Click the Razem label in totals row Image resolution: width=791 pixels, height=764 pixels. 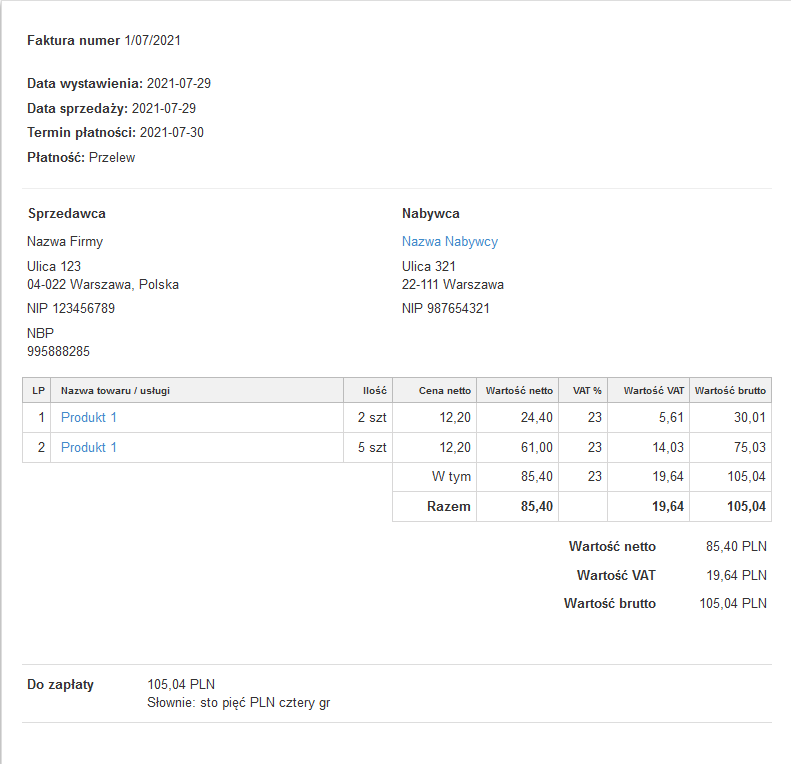tap(448, 507)
